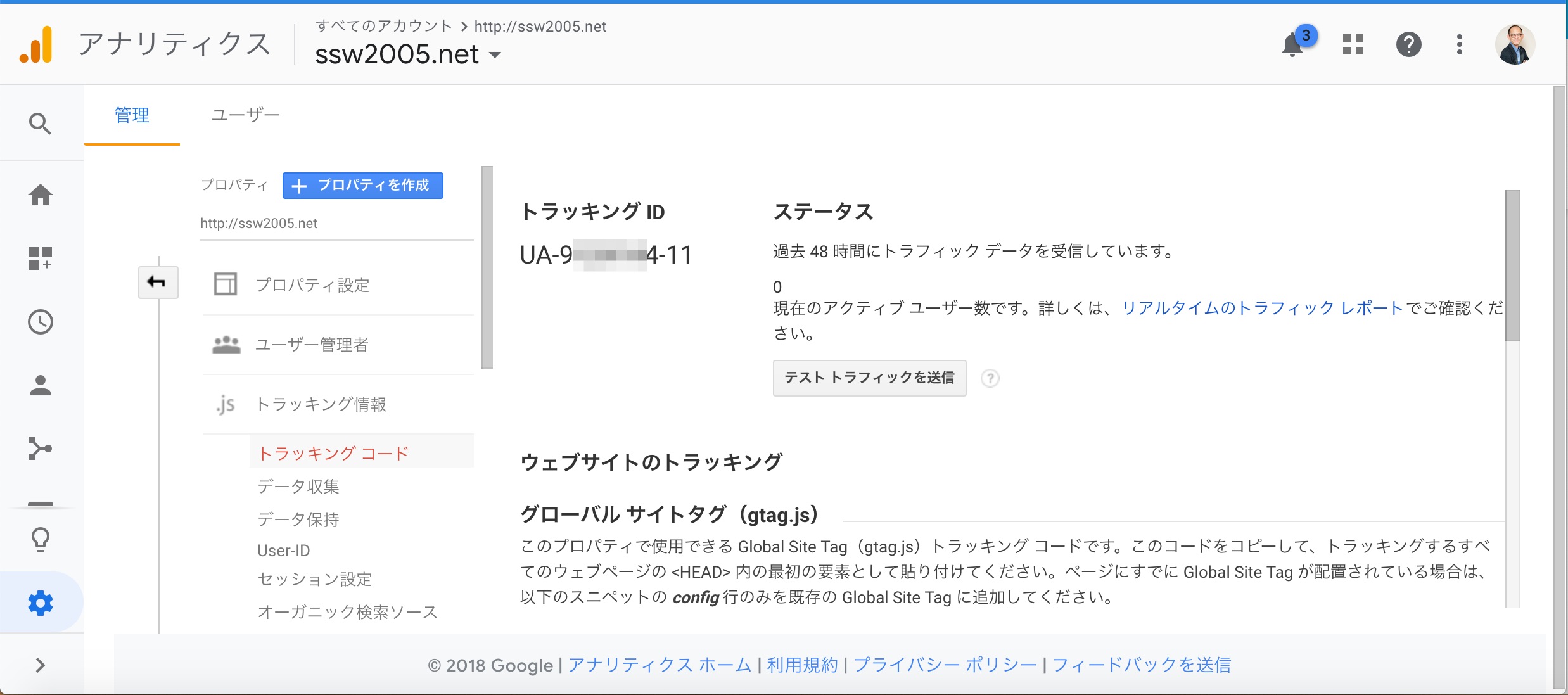Select User-ID submenu item
This screenshot has height=695, width=1568.
pyautogui.click(x=283, y=551)
